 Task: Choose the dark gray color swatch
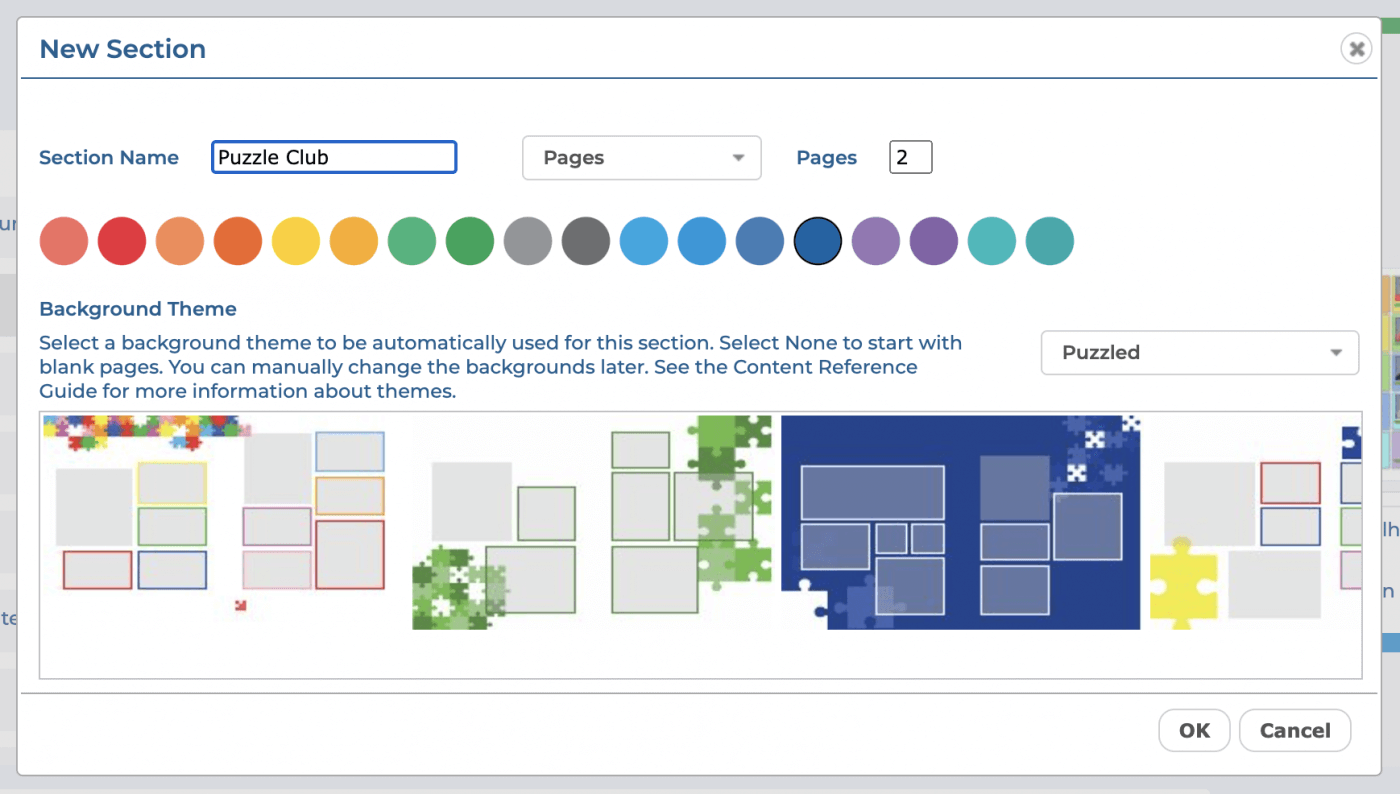(x=586, y=241)
